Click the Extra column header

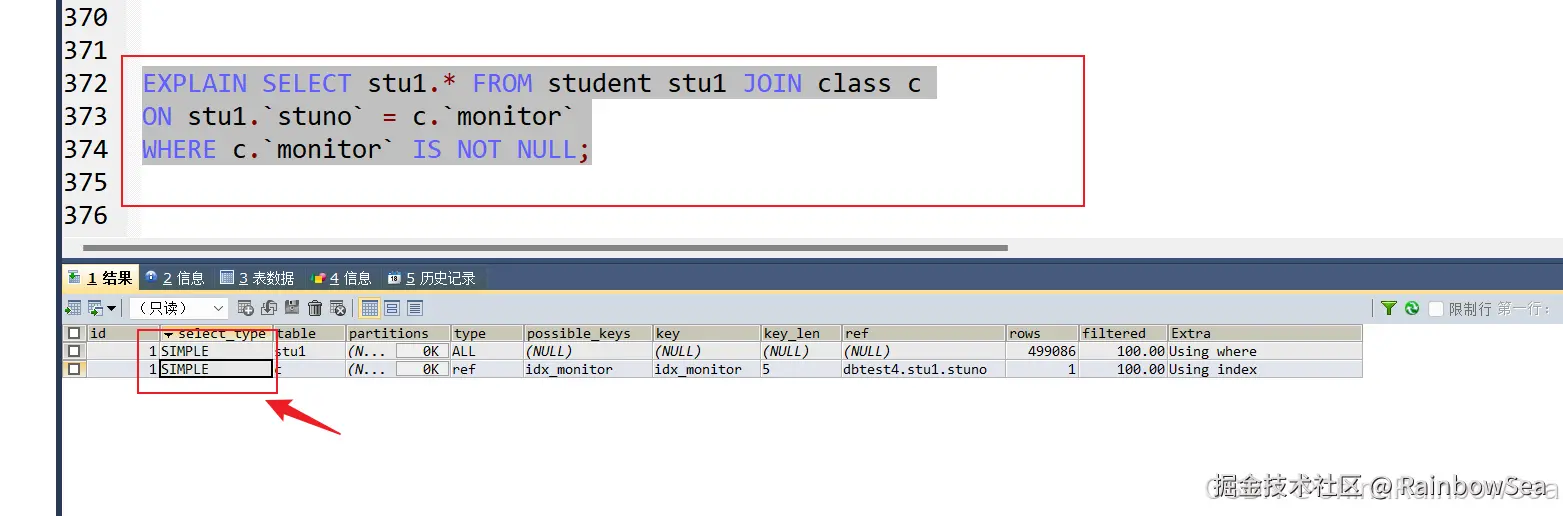tap(1265, 333)
